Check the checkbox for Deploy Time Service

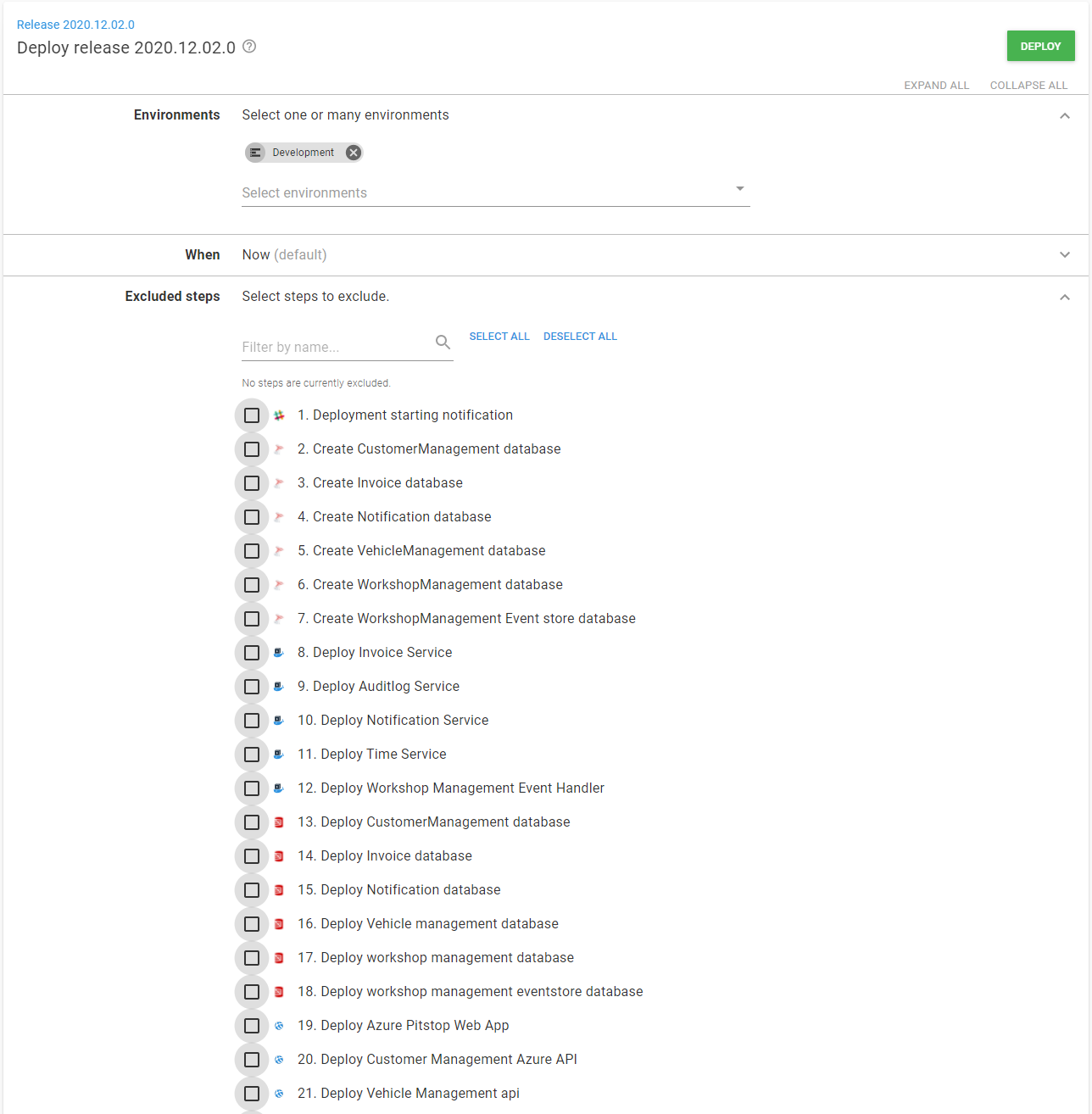(252, 754)
